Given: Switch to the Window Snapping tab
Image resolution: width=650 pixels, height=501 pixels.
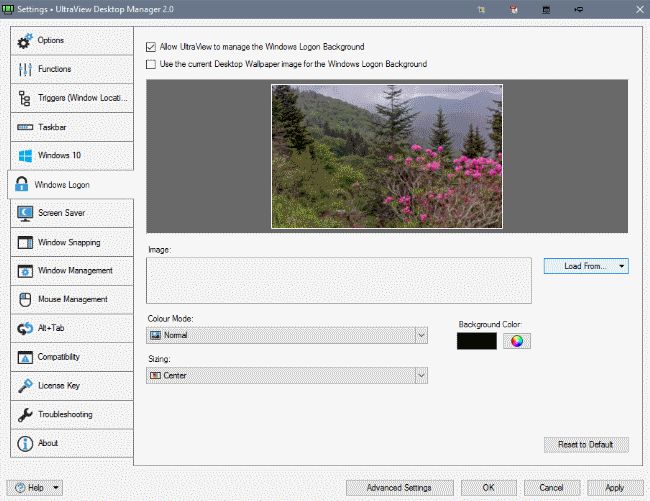Looking at the screenshot, I should [x=68, y=242].
